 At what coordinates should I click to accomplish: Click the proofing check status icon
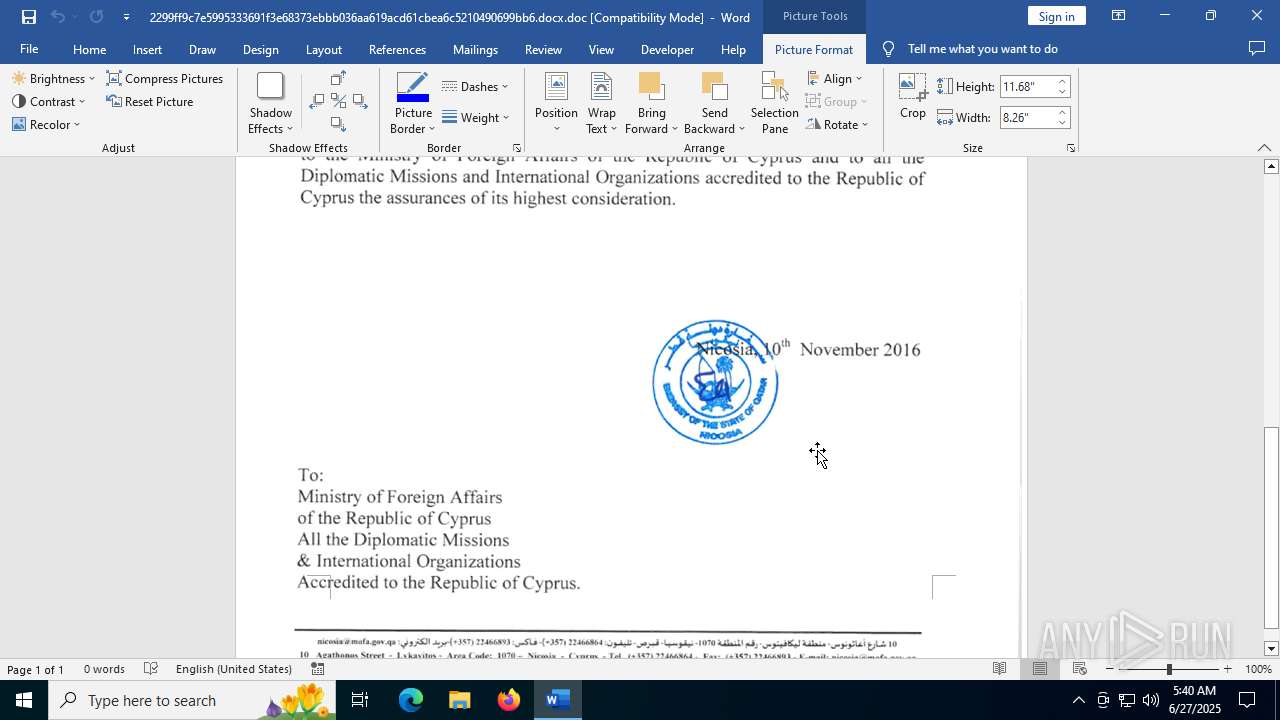coord(151,669)
